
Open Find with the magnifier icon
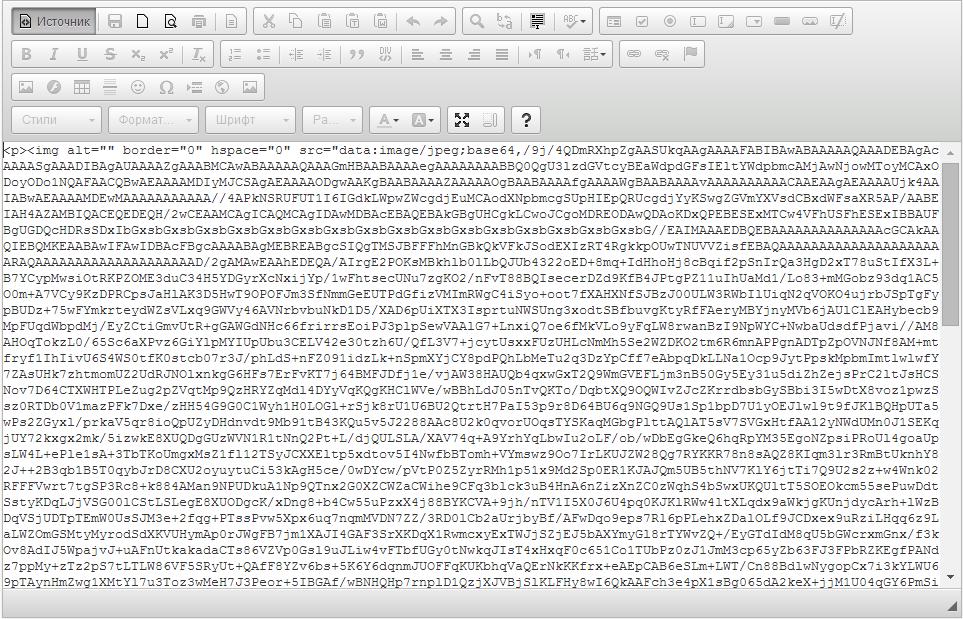(477, 21)
